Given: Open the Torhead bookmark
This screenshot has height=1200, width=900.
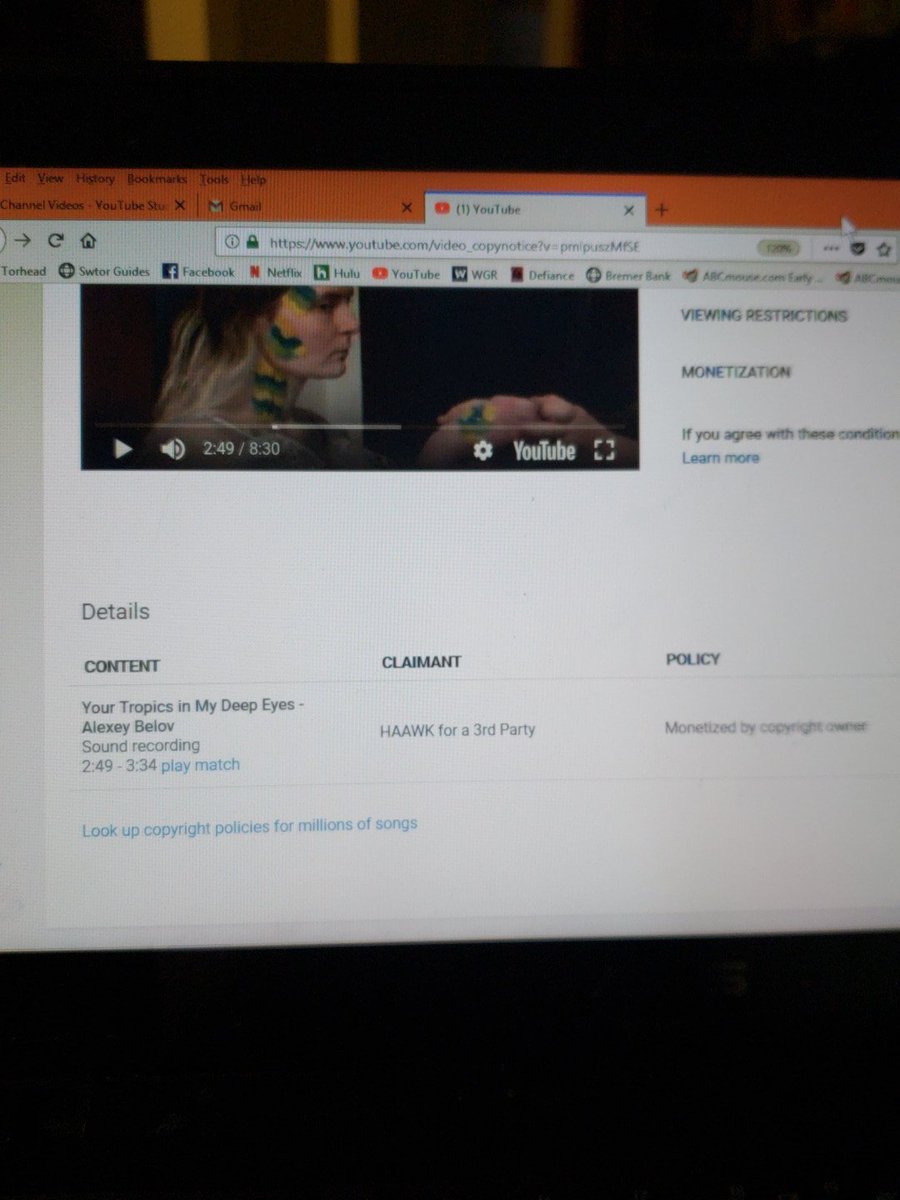Looking at the screenshot, I should coord(23,270).
